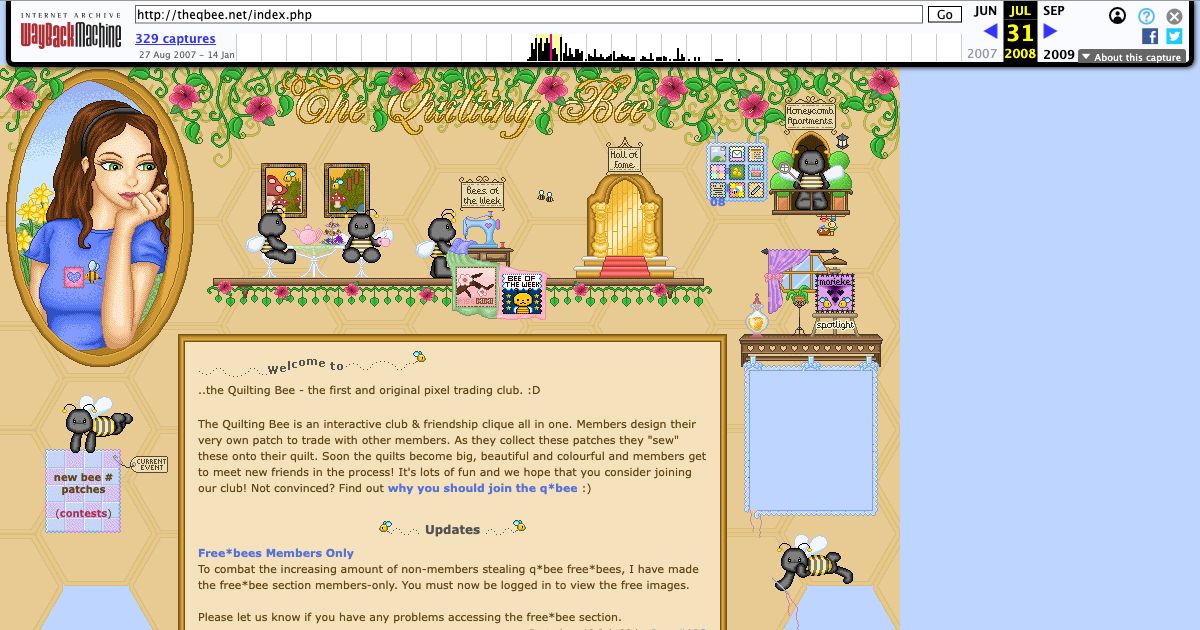Click the patch swatches icon in the navigation grid
Screen dimensions: 1200x630
click(x=718, y=172)
